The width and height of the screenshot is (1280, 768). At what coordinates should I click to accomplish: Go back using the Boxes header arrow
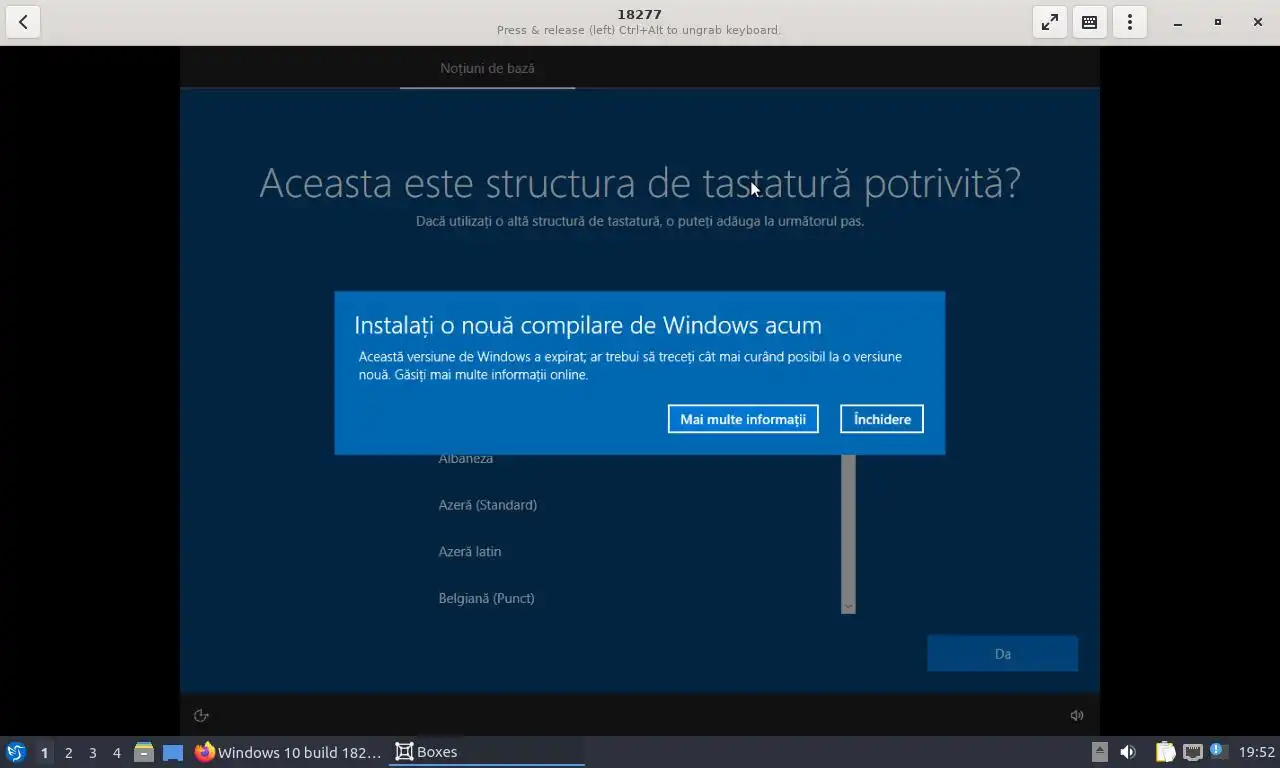click(23, 22)
